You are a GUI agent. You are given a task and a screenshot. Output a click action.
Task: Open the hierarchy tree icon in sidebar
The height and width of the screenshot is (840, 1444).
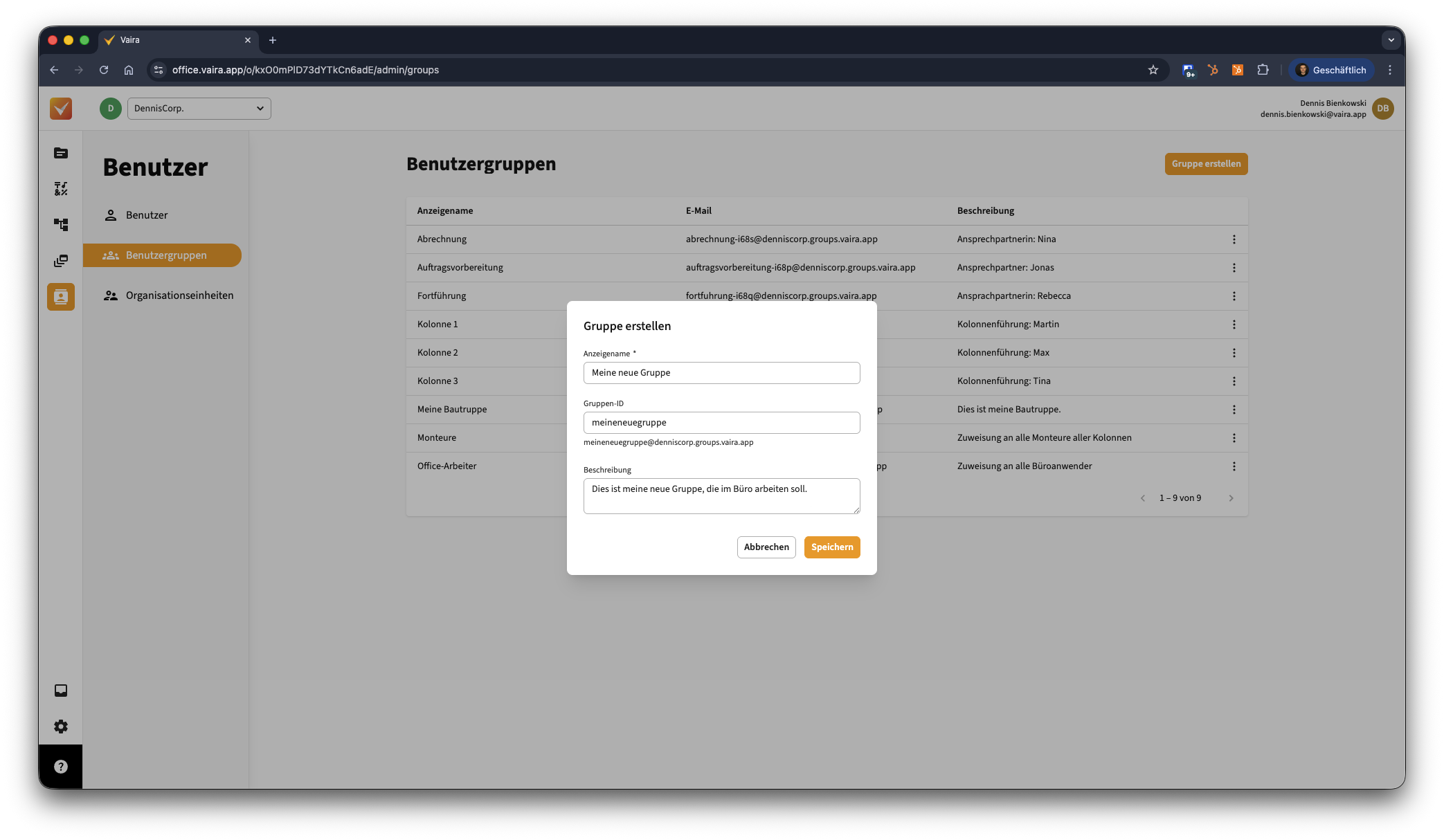click(61, 225)
